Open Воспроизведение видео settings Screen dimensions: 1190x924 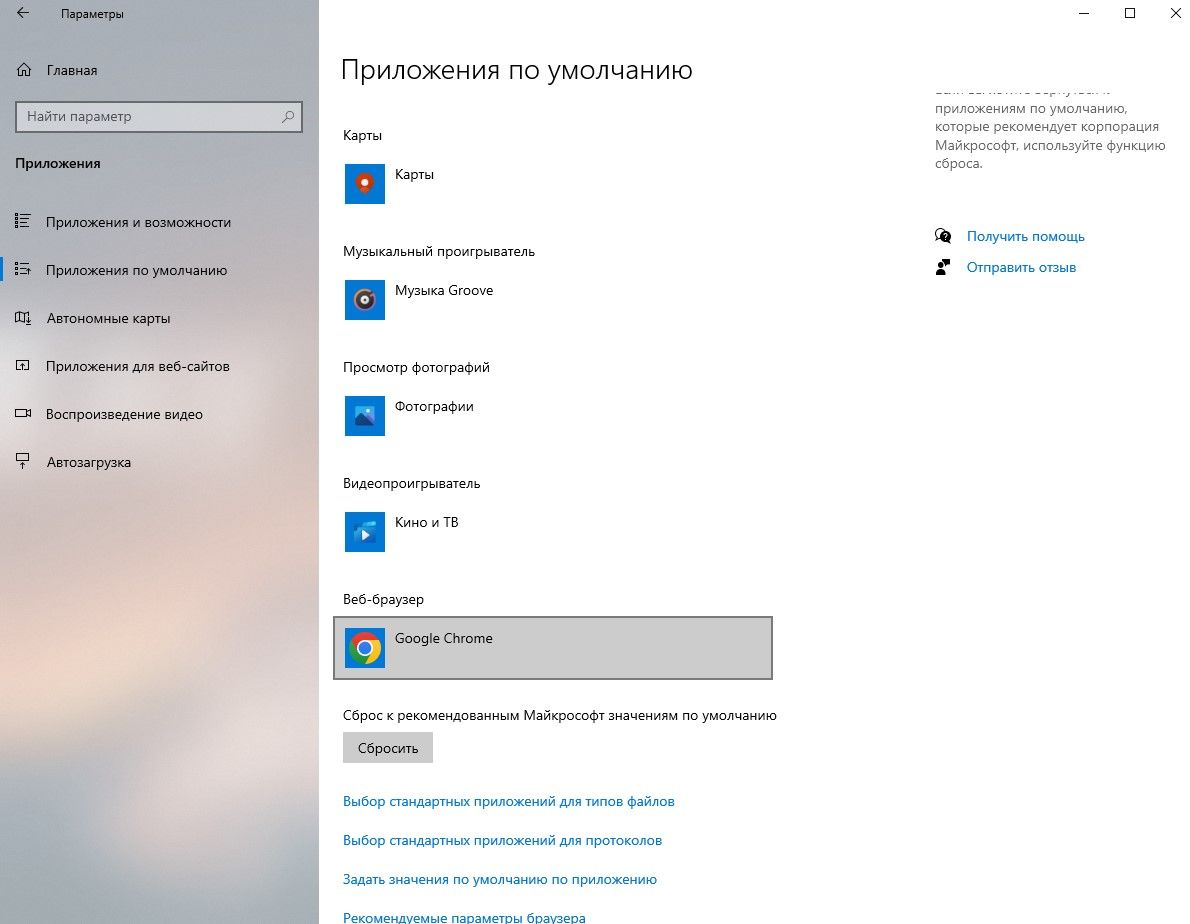[x=124, y=414]
